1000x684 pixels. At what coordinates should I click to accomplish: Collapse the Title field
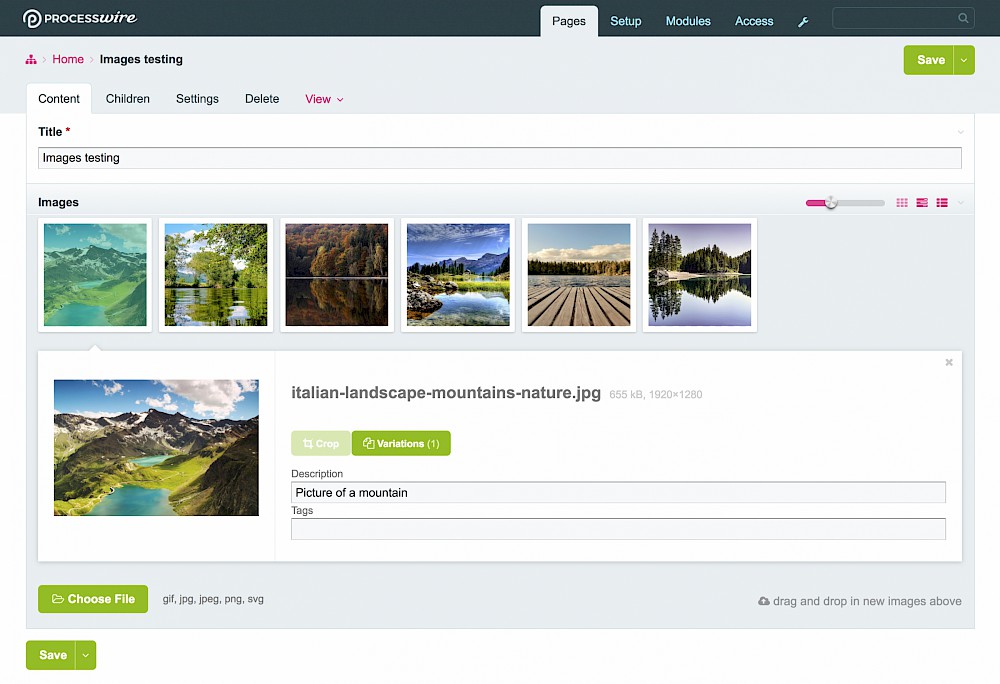point(959,131)
